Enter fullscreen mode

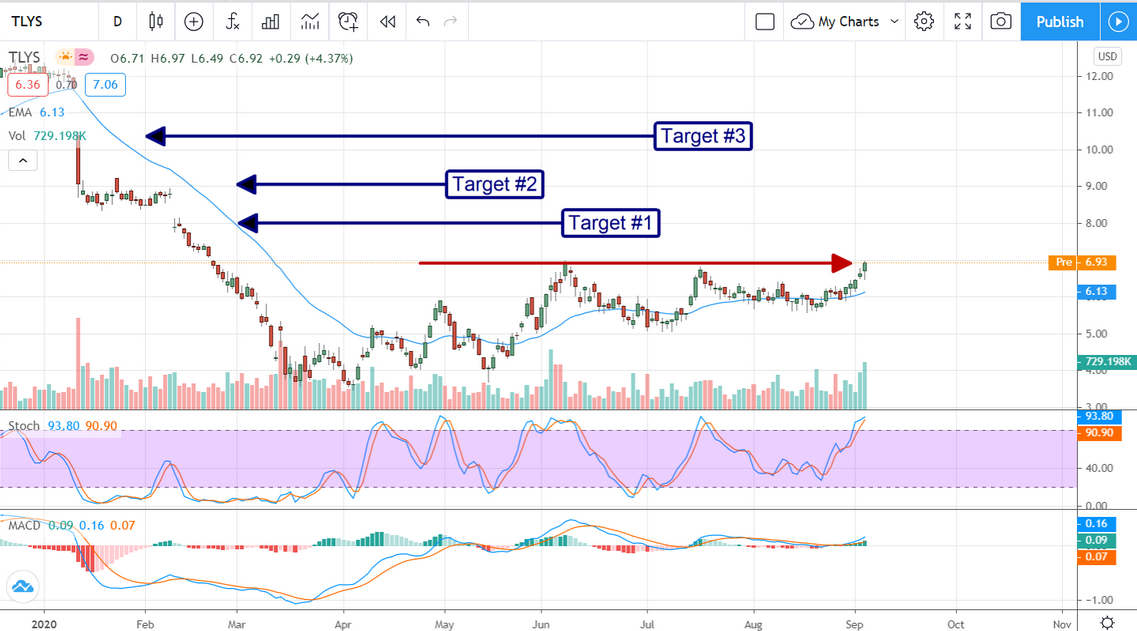pyautogui.click(x=962, y=22)
